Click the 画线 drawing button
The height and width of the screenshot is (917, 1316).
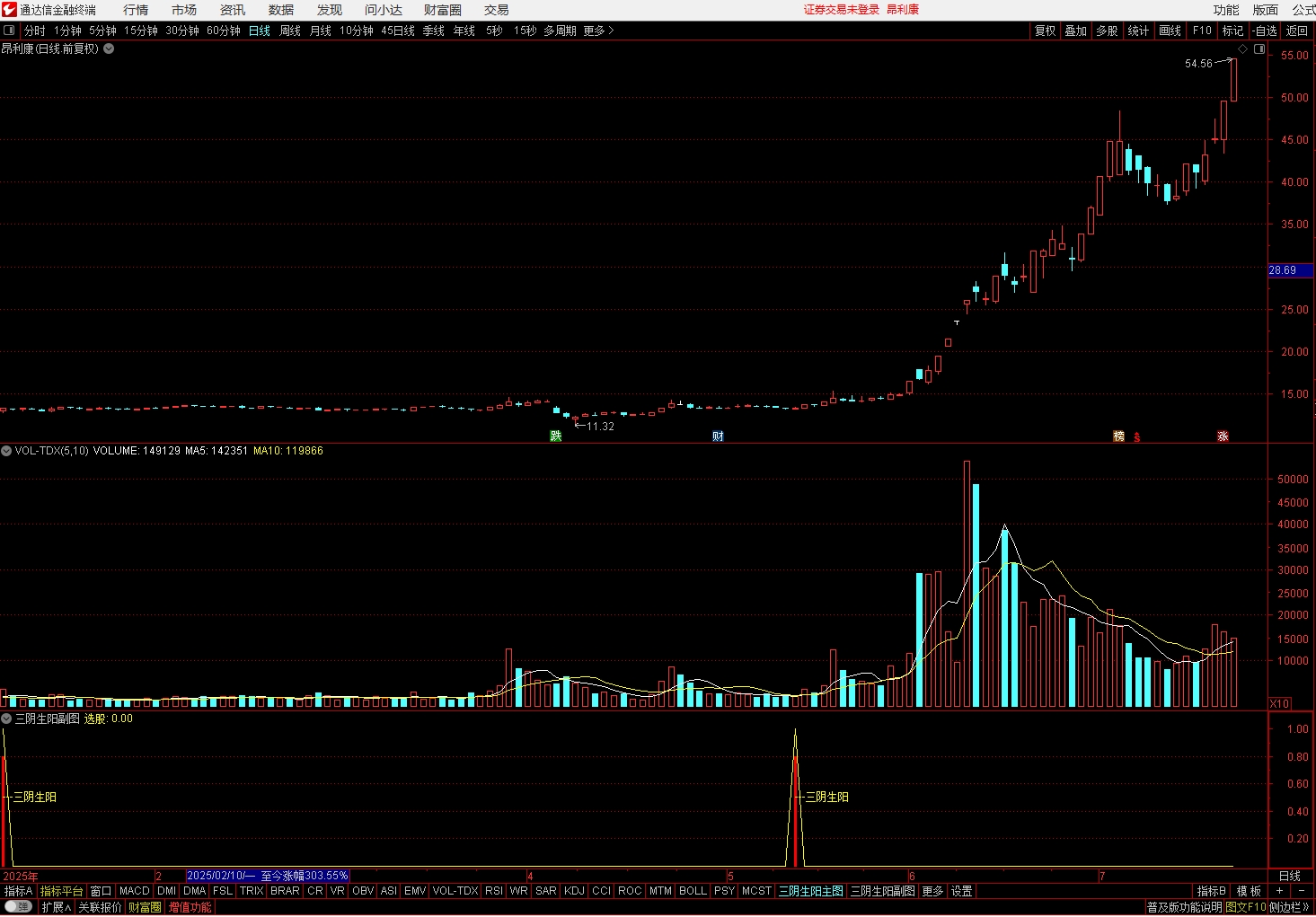pyautogui.click(x=1170, y=31)
